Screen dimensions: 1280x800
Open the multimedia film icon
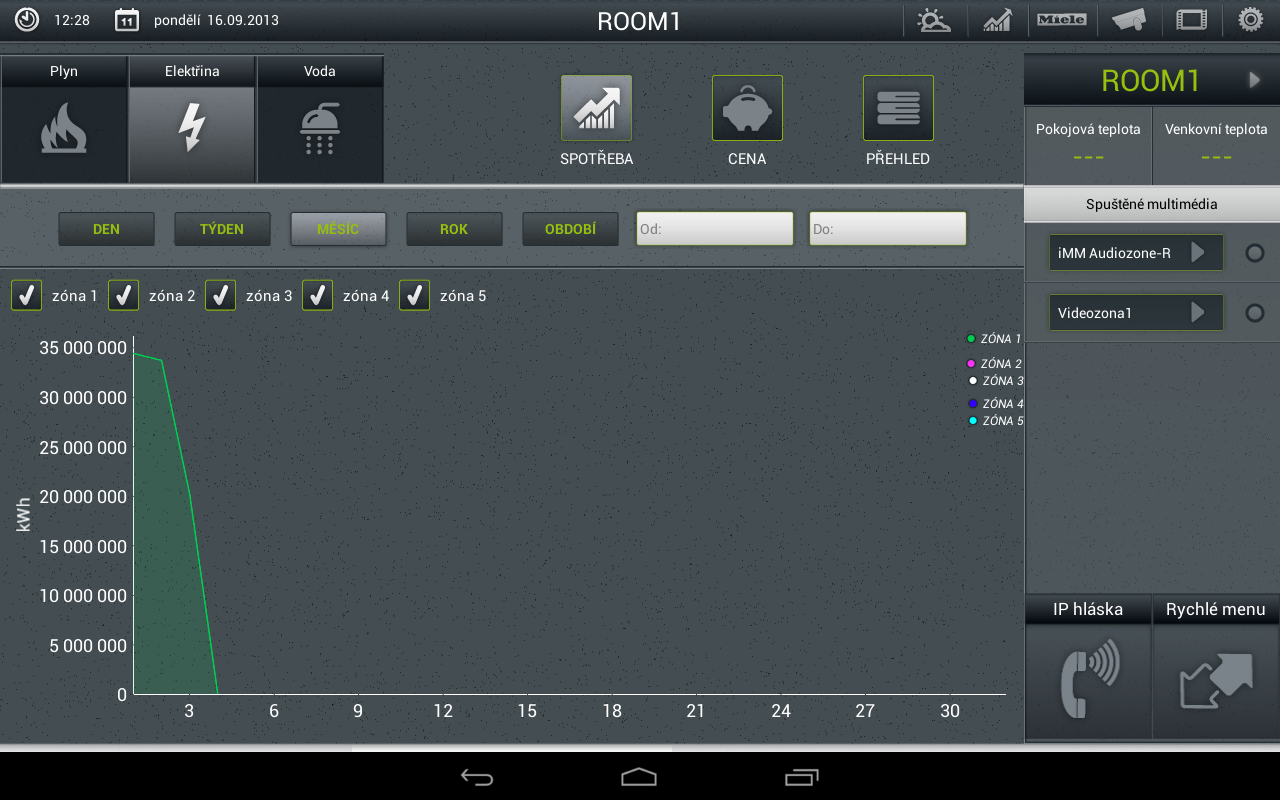(1191, 20)
